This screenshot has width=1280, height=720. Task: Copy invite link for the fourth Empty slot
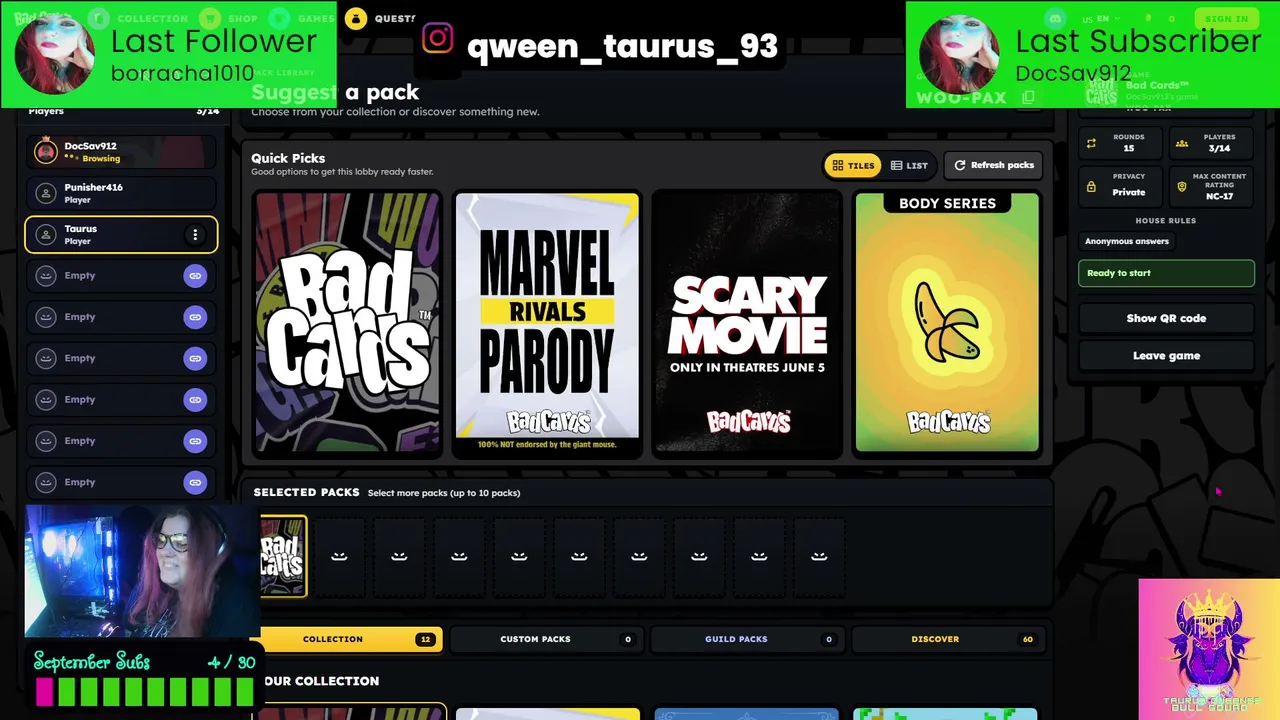(x=195, y=400)
